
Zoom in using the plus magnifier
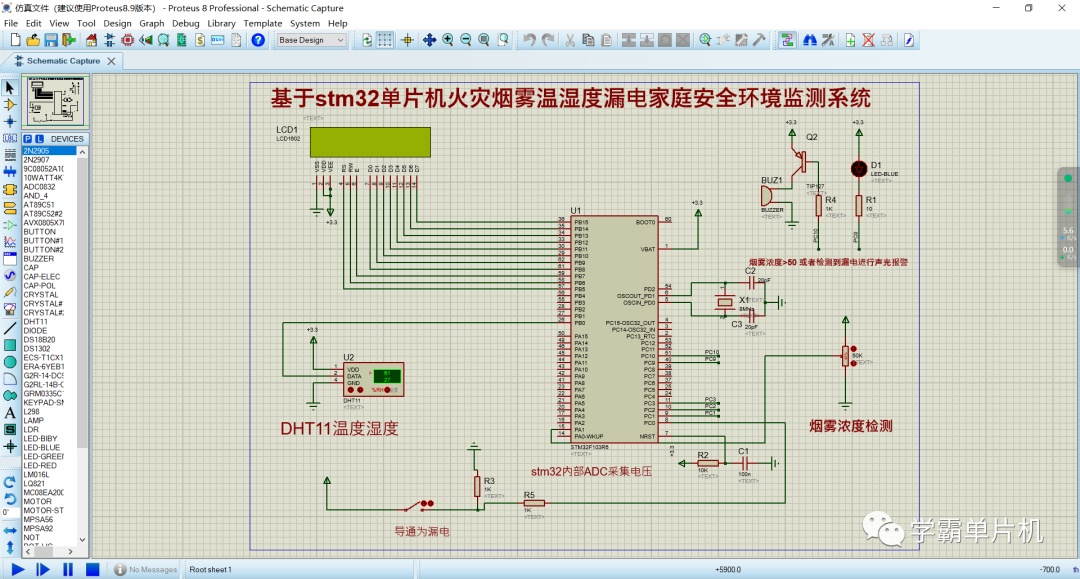pyautogui.click(x=448, y=40)
